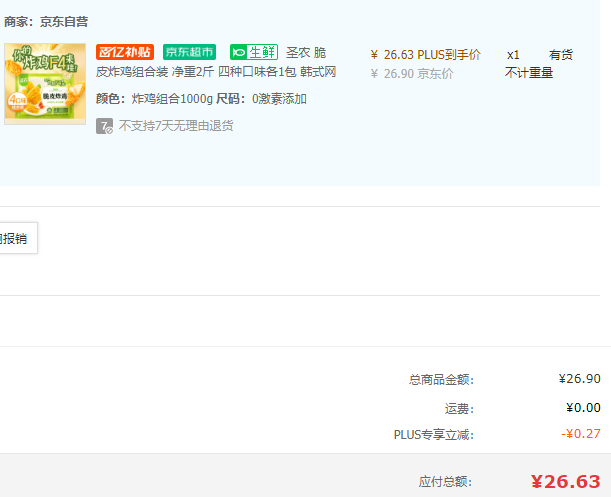This screenshot has height=497, width=611.
Task: Click the 不计重量 label
Action: (x=529, y=73)
